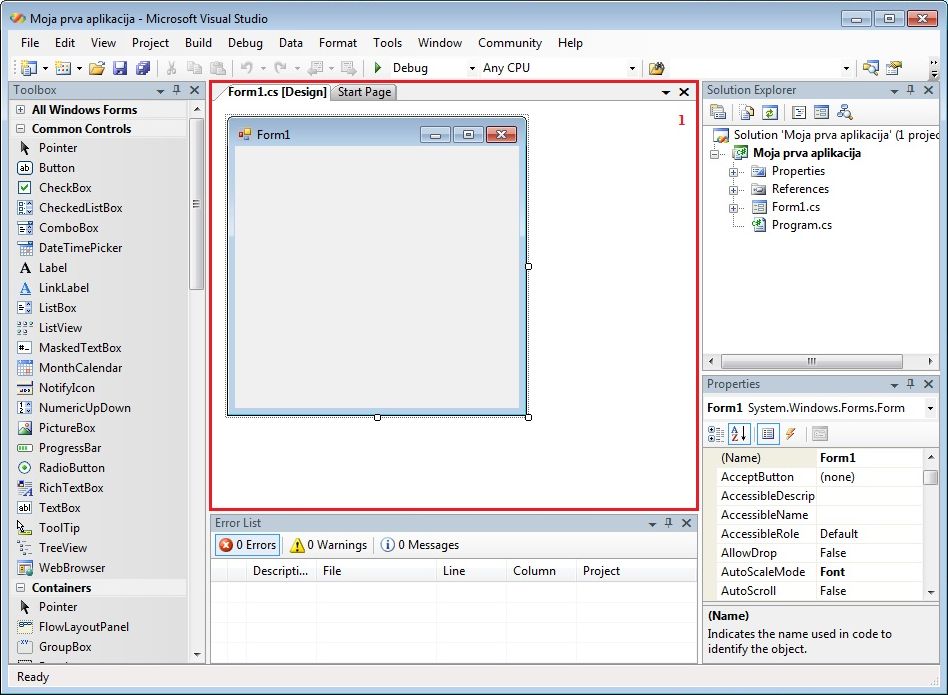Image resolution: width=948 pixels, height=695 pixels.
Task: Expand the Form1.cs node in Solution Explorer
Action: (733, 208)
